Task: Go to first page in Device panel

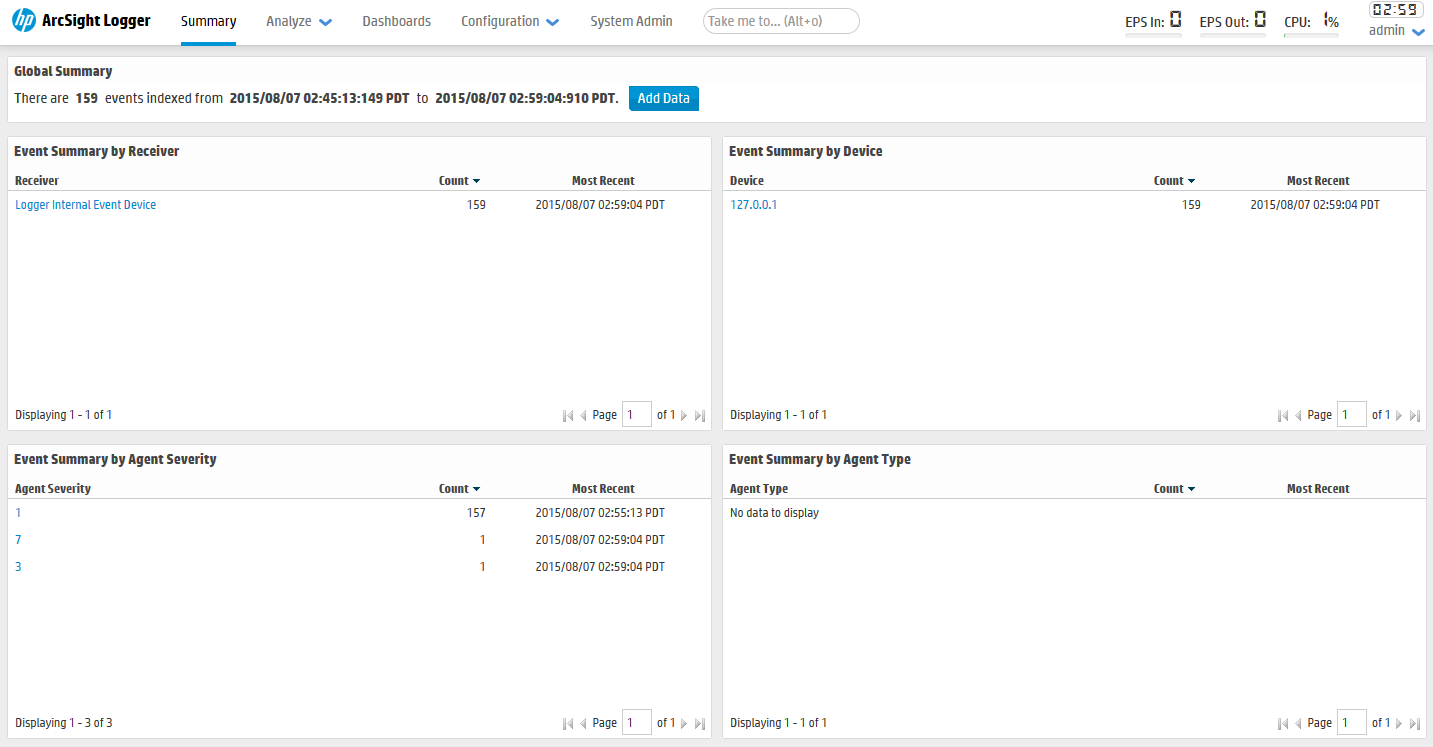Action: point(1283,415)
